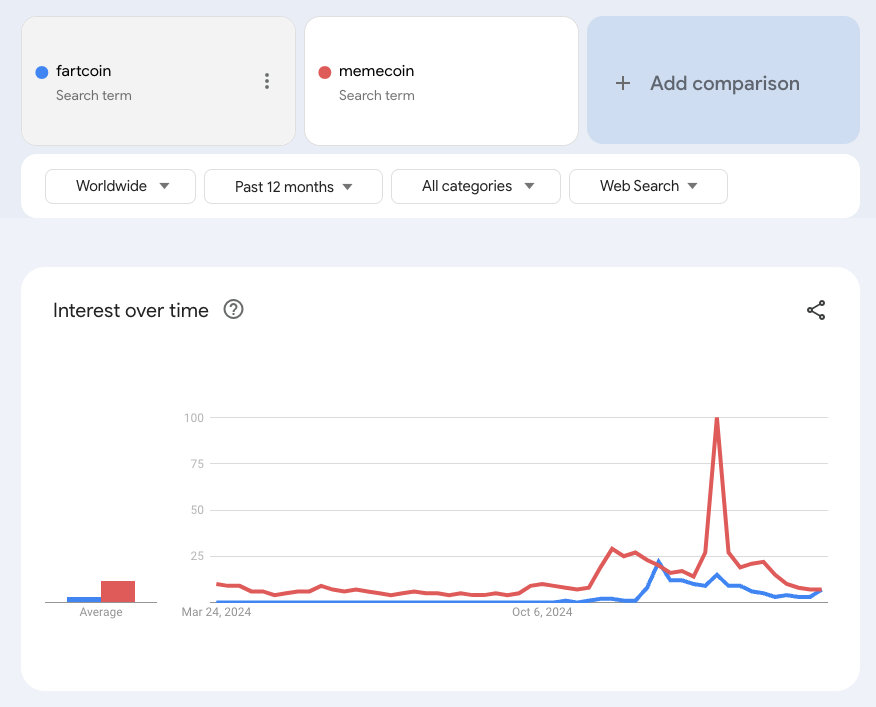876x707 pixels.
Task: Click the Interest over time heading
Action: [x=131, y=310]
